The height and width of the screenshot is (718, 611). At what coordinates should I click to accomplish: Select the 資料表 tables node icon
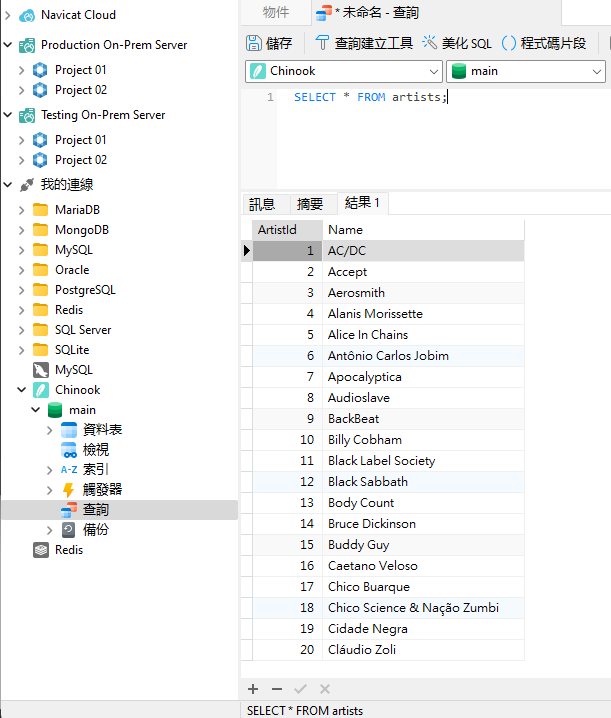pyautogui.click(x=69, y=430)
